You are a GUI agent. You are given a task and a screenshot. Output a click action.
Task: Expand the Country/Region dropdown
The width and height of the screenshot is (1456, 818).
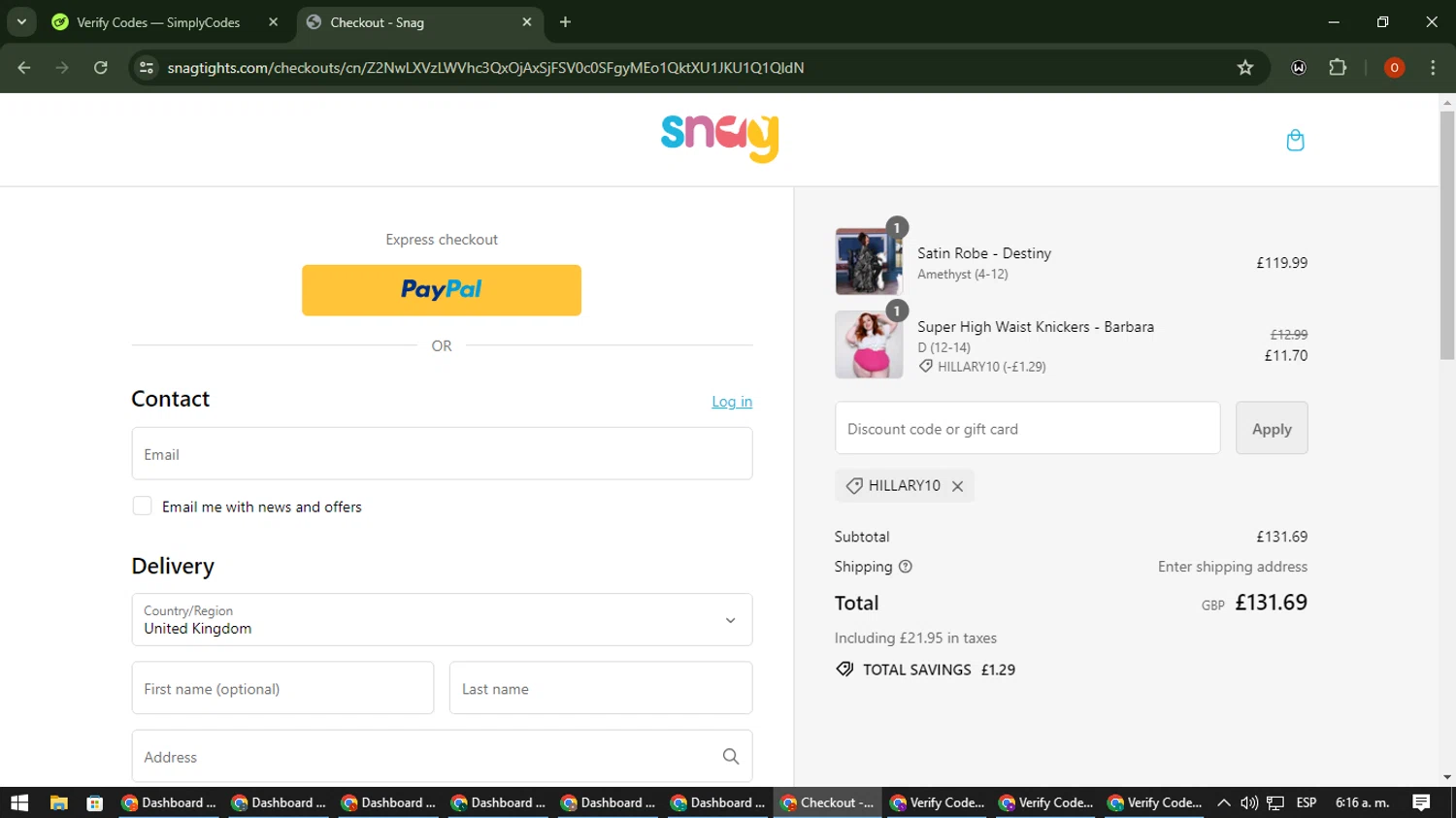[x=442, y=620]
